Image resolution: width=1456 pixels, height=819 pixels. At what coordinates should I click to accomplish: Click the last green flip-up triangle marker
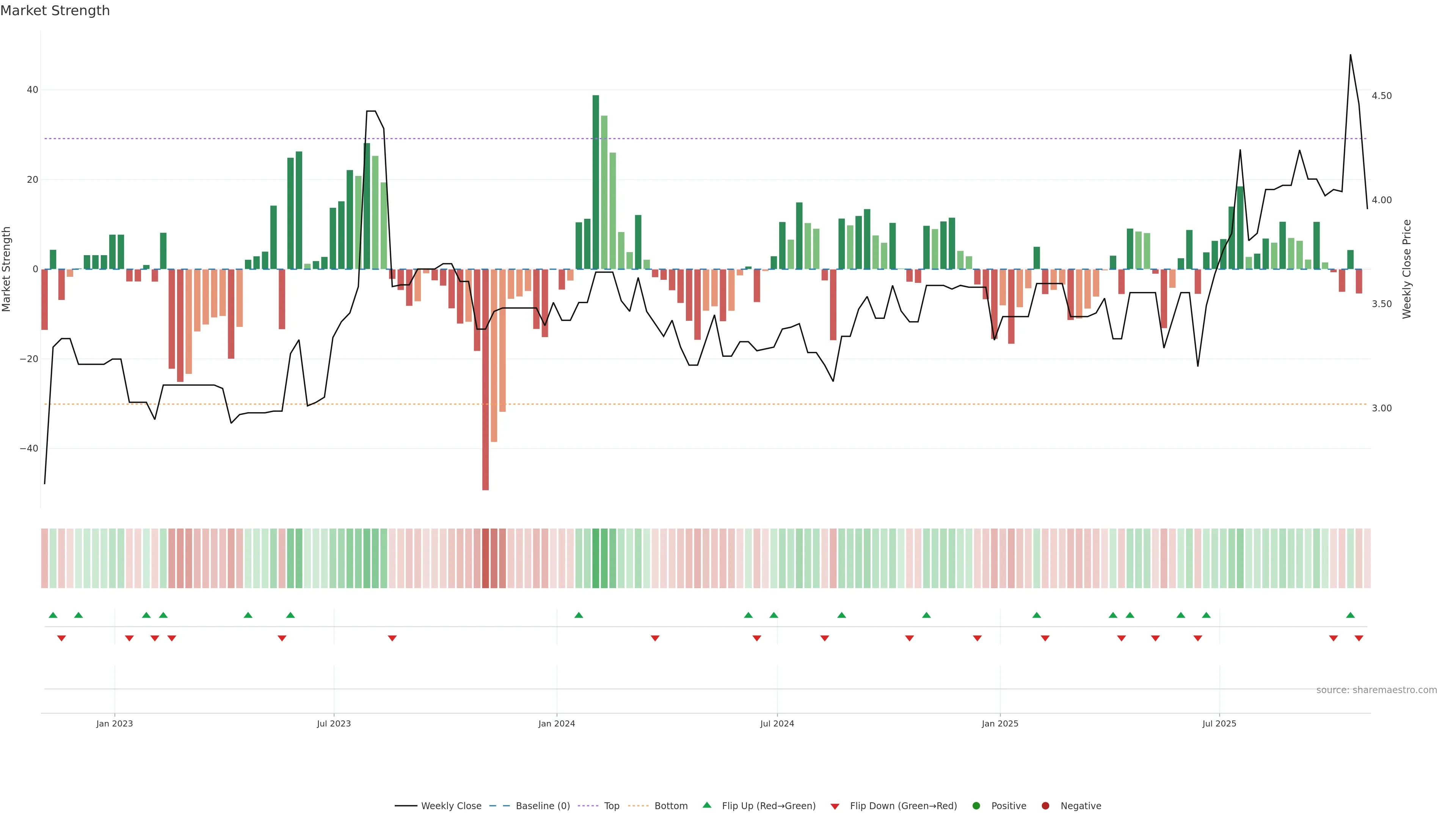(1350, 615)
